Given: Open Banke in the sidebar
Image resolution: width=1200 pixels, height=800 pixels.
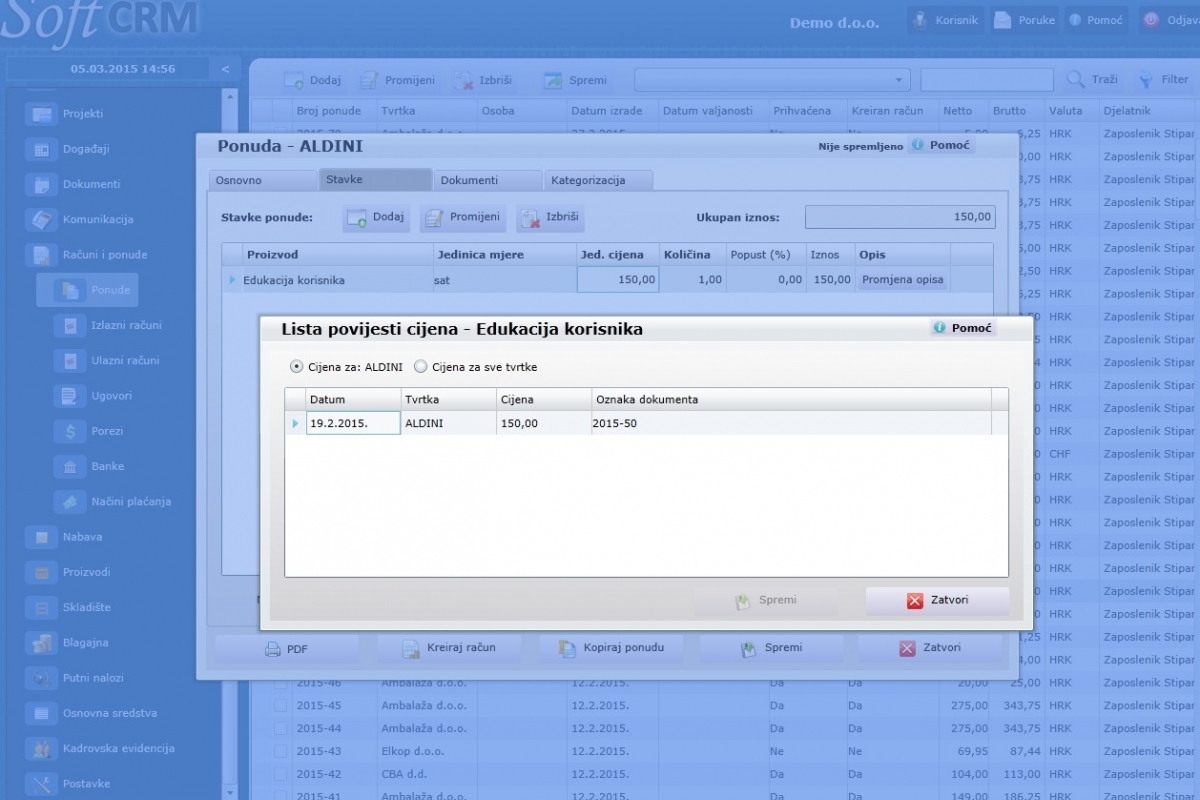Looking at the screenshot, I should click(x=91, y=466).
